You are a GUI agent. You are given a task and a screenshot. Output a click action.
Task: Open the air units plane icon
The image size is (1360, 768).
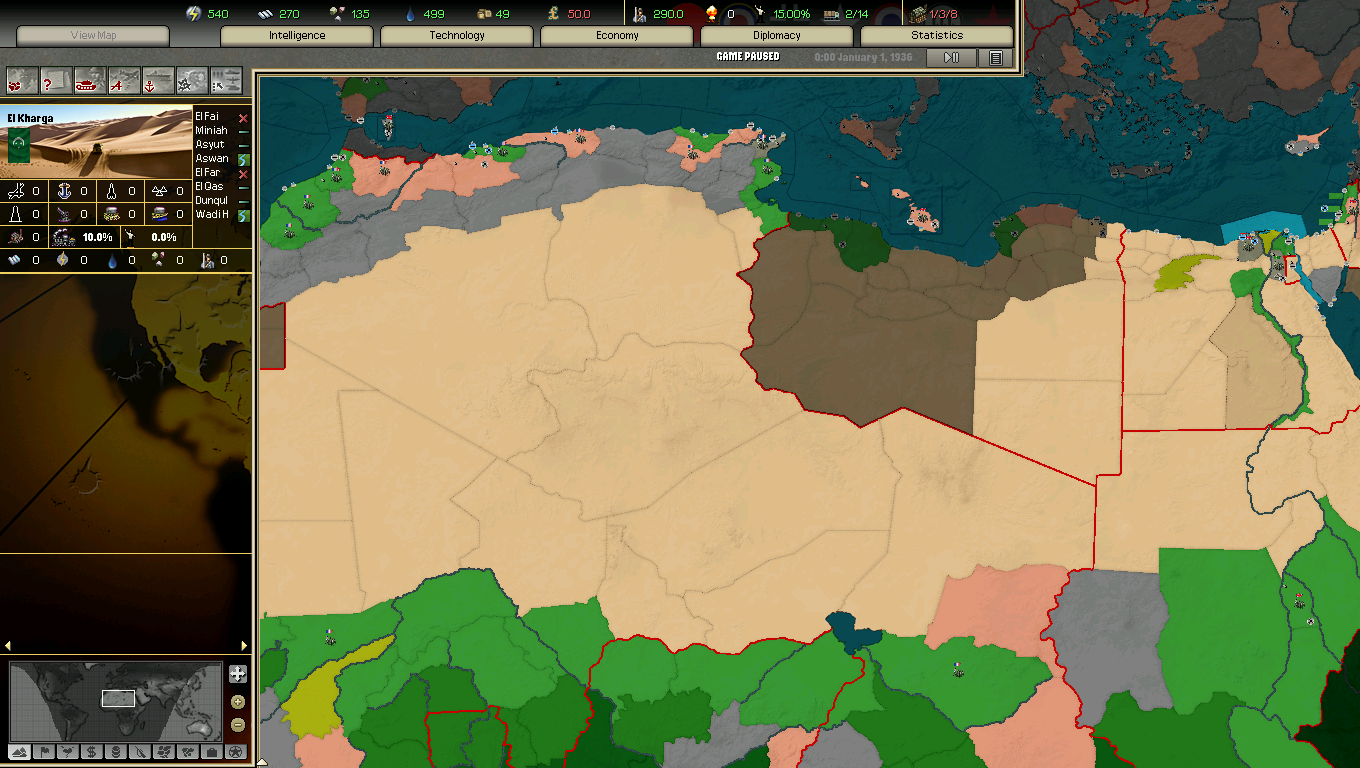(x=125, y=80)
